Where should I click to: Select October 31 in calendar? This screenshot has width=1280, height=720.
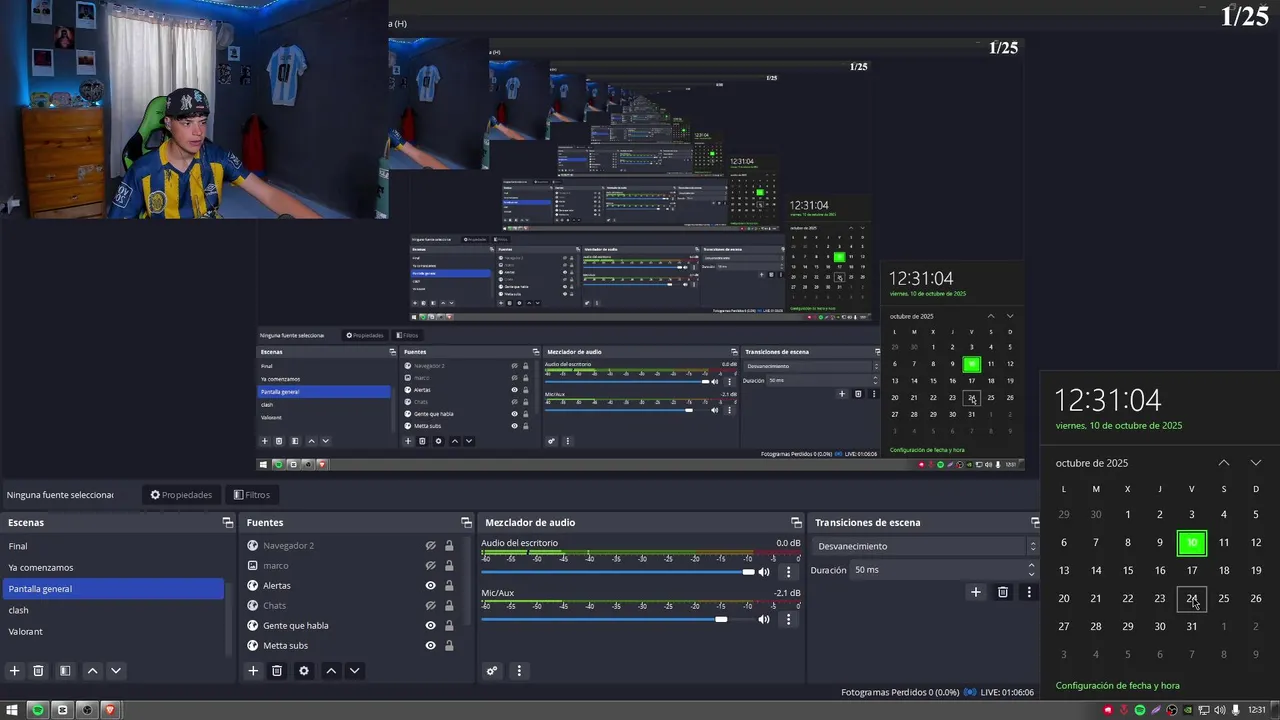(x=1192, y=626)
